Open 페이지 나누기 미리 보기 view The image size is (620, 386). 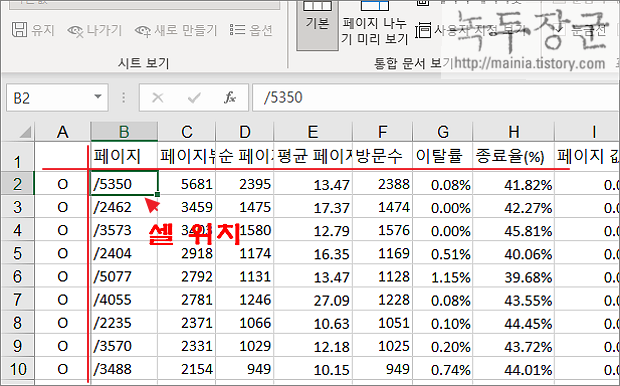374,25
